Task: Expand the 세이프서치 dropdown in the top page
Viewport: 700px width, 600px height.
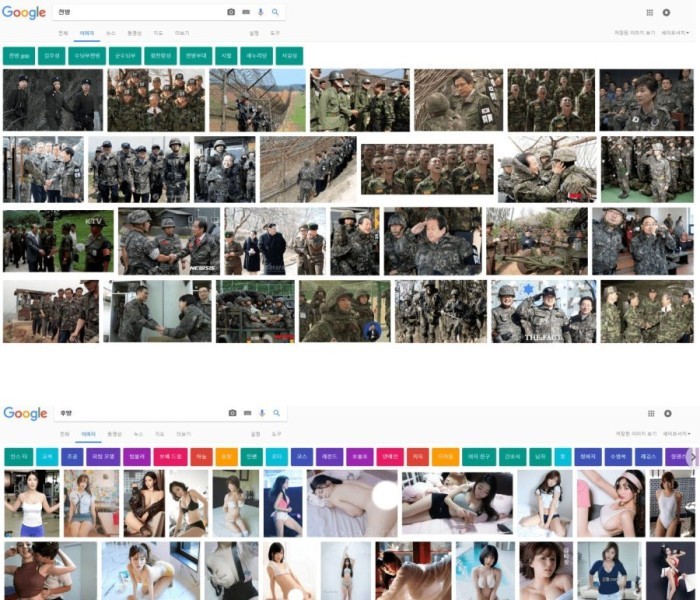Action: point(675,33)
